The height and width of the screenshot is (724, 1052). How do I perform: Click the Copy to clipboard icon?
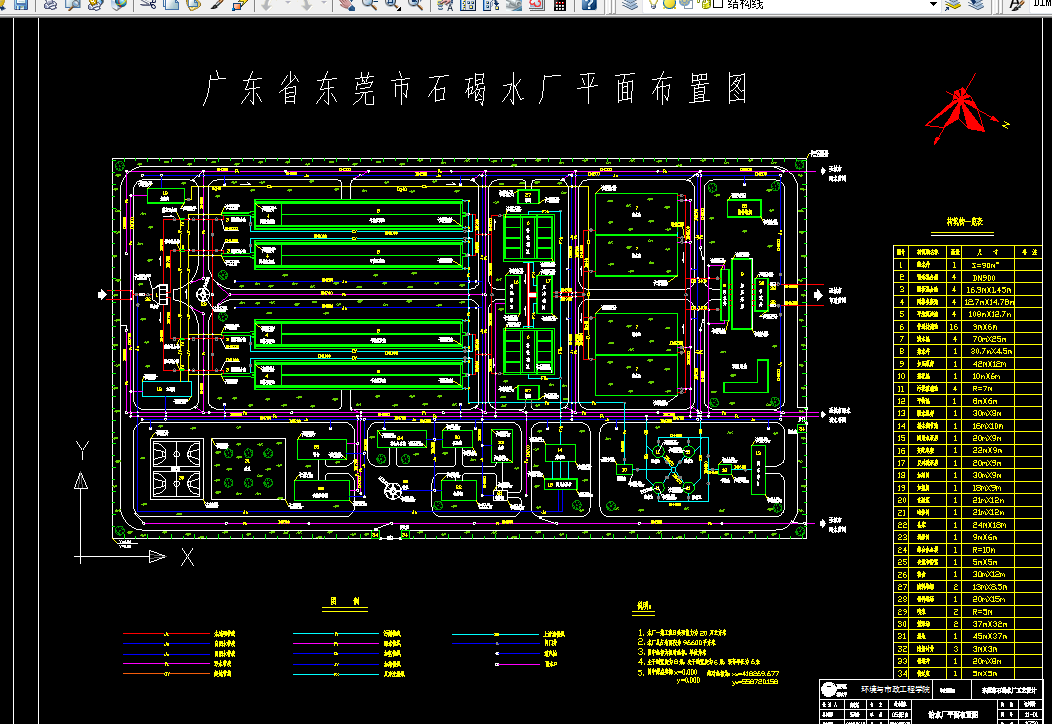click(171, 4)
